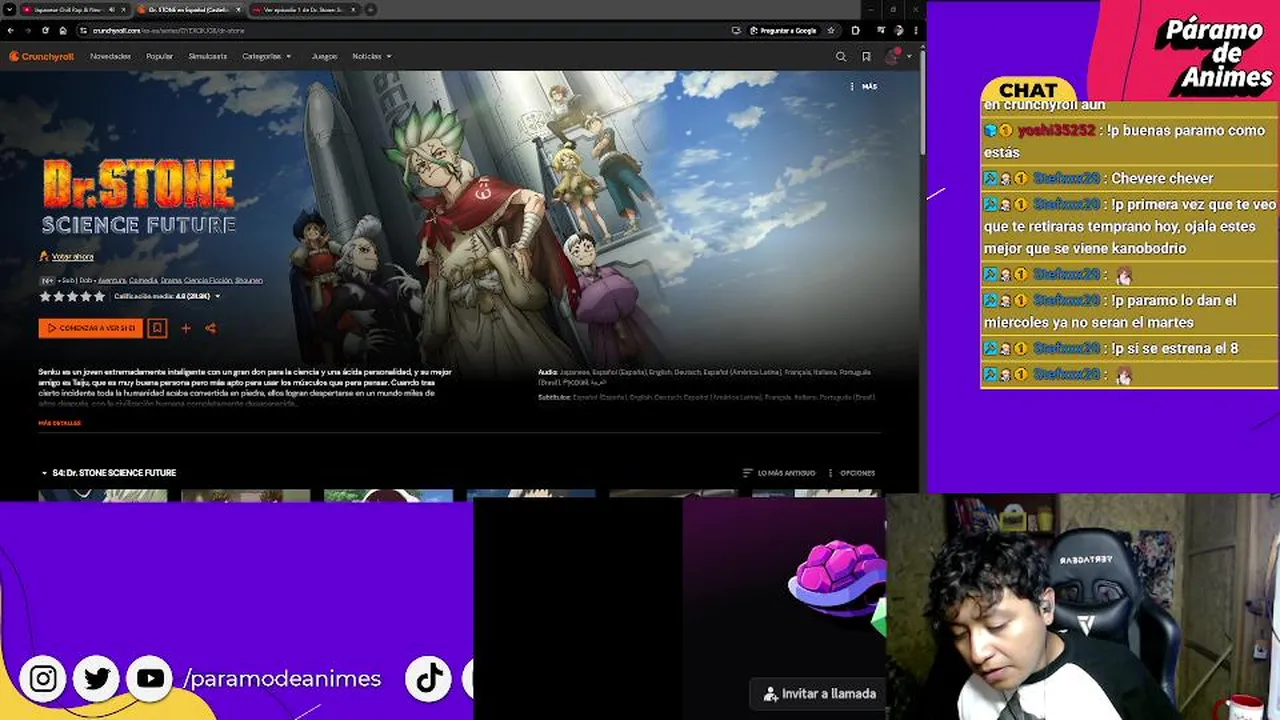Click the Comenzar a ver S1 E1 button

(x=90, y=328)
